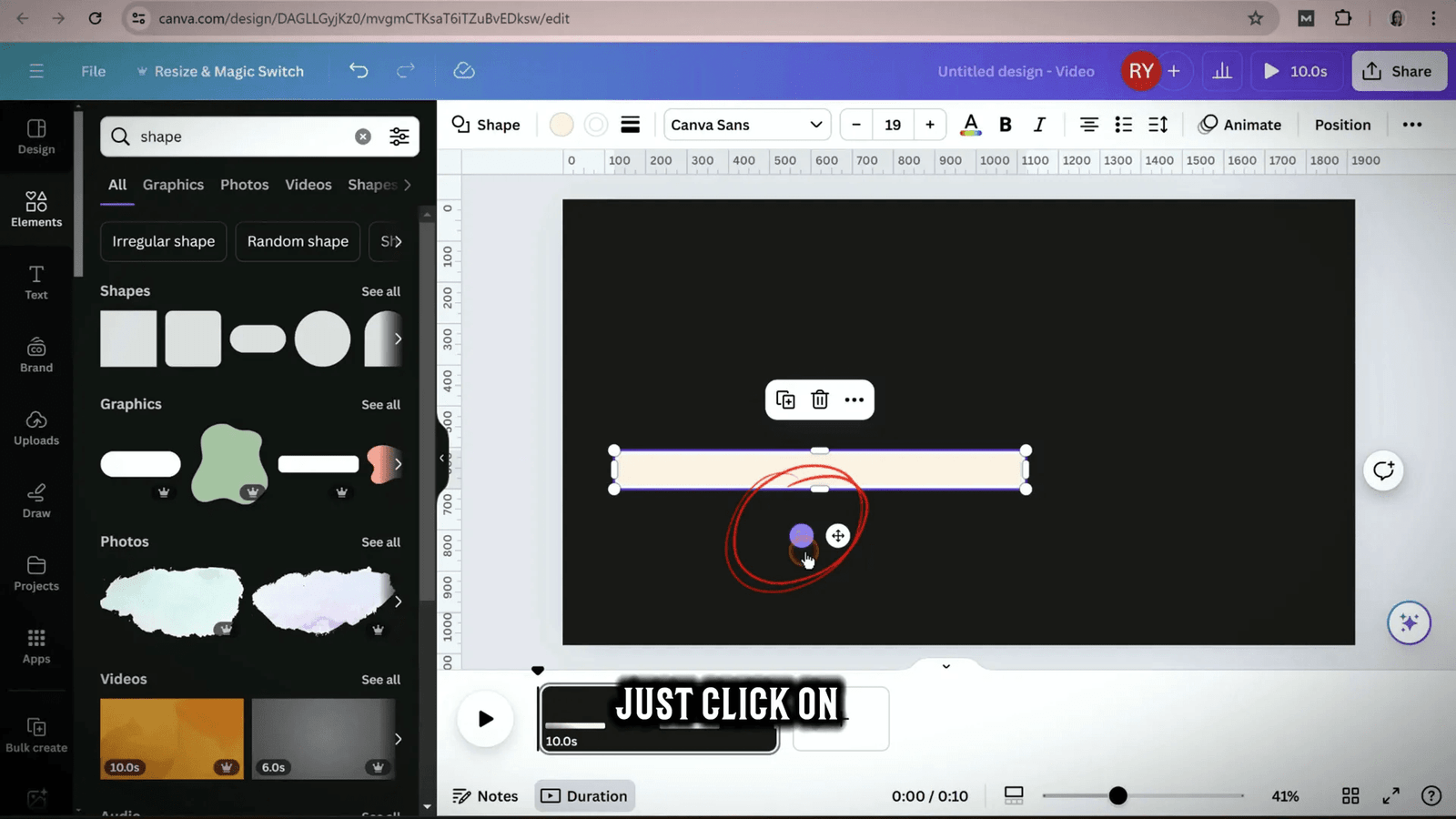Image resolution: width=1456 pixels, height=819 pixels.
Task: Show more Shapes row arrow
Action: click(398, 339)
